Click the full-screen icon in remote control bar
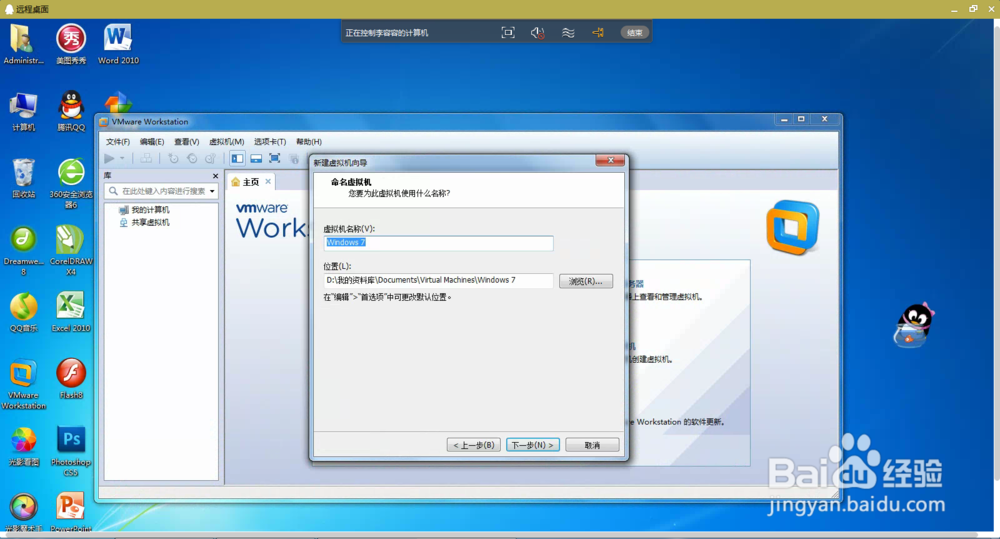Viewport: 1000px width, 539px height. [x=508, y=33]
